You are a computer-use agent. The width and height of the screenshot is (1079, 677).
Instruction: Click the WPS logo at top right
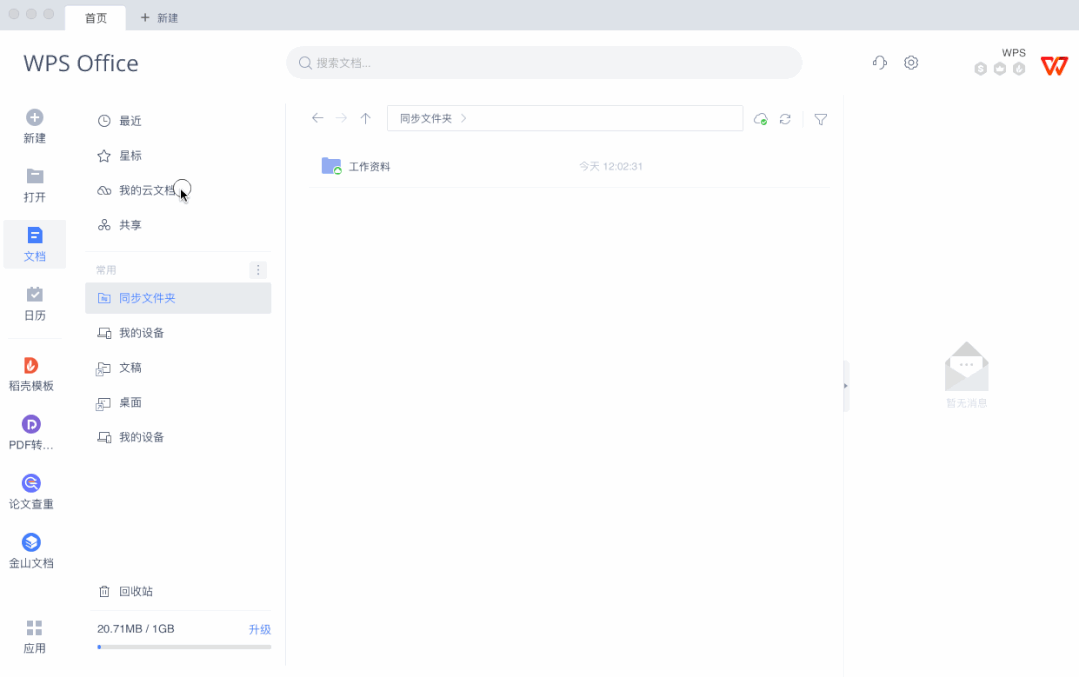1054,66
